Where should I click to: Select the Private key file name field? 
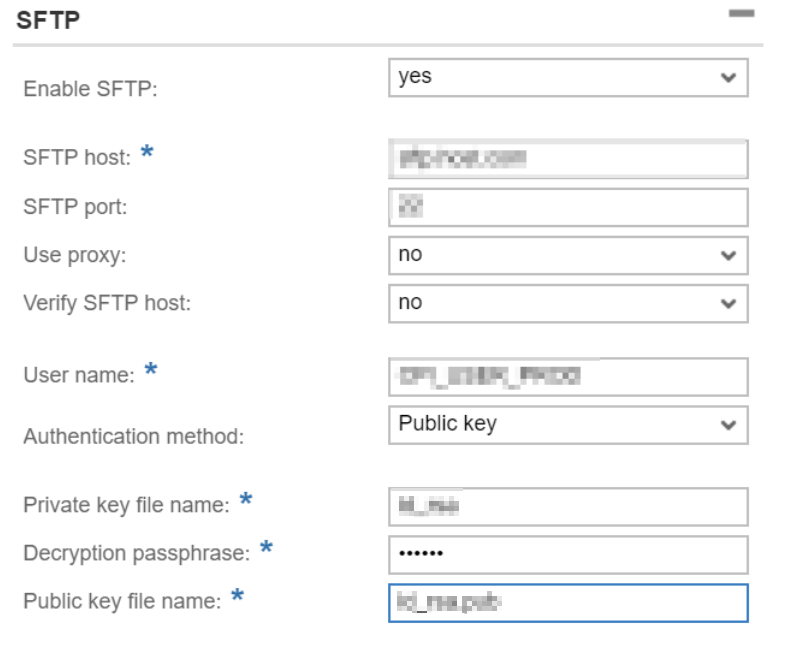tap(567, 506)
